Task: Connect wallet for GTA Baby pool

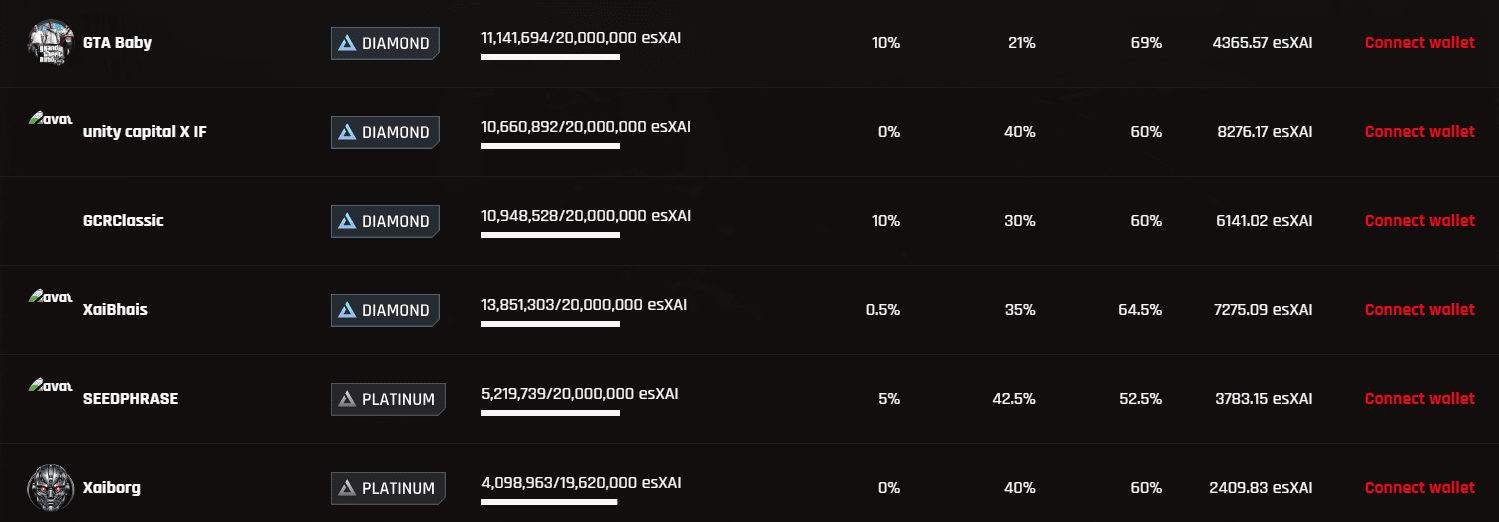Action: (x=1419, y=43)
